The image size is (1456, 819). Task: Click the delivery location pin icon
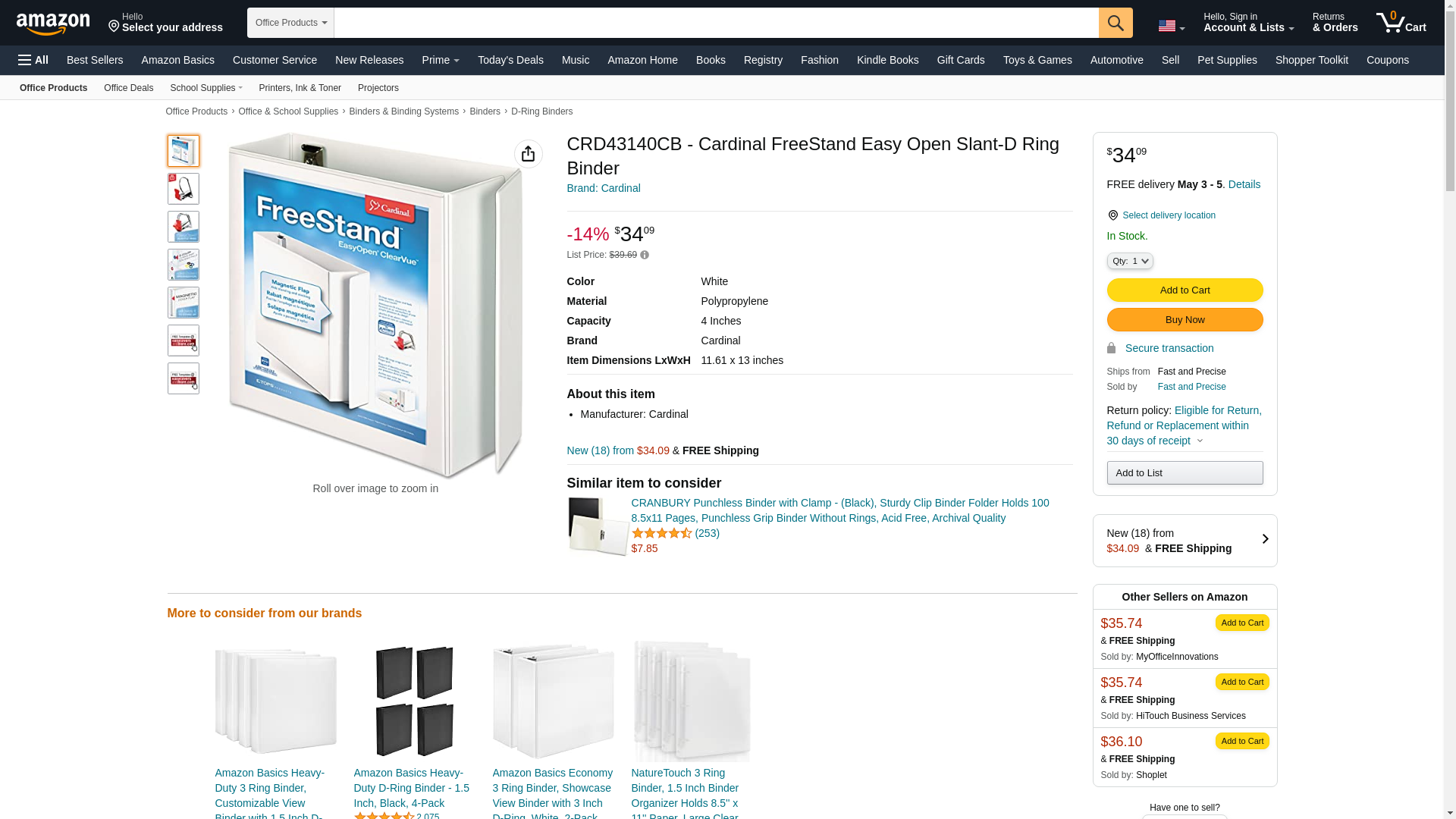(1112, 215)
